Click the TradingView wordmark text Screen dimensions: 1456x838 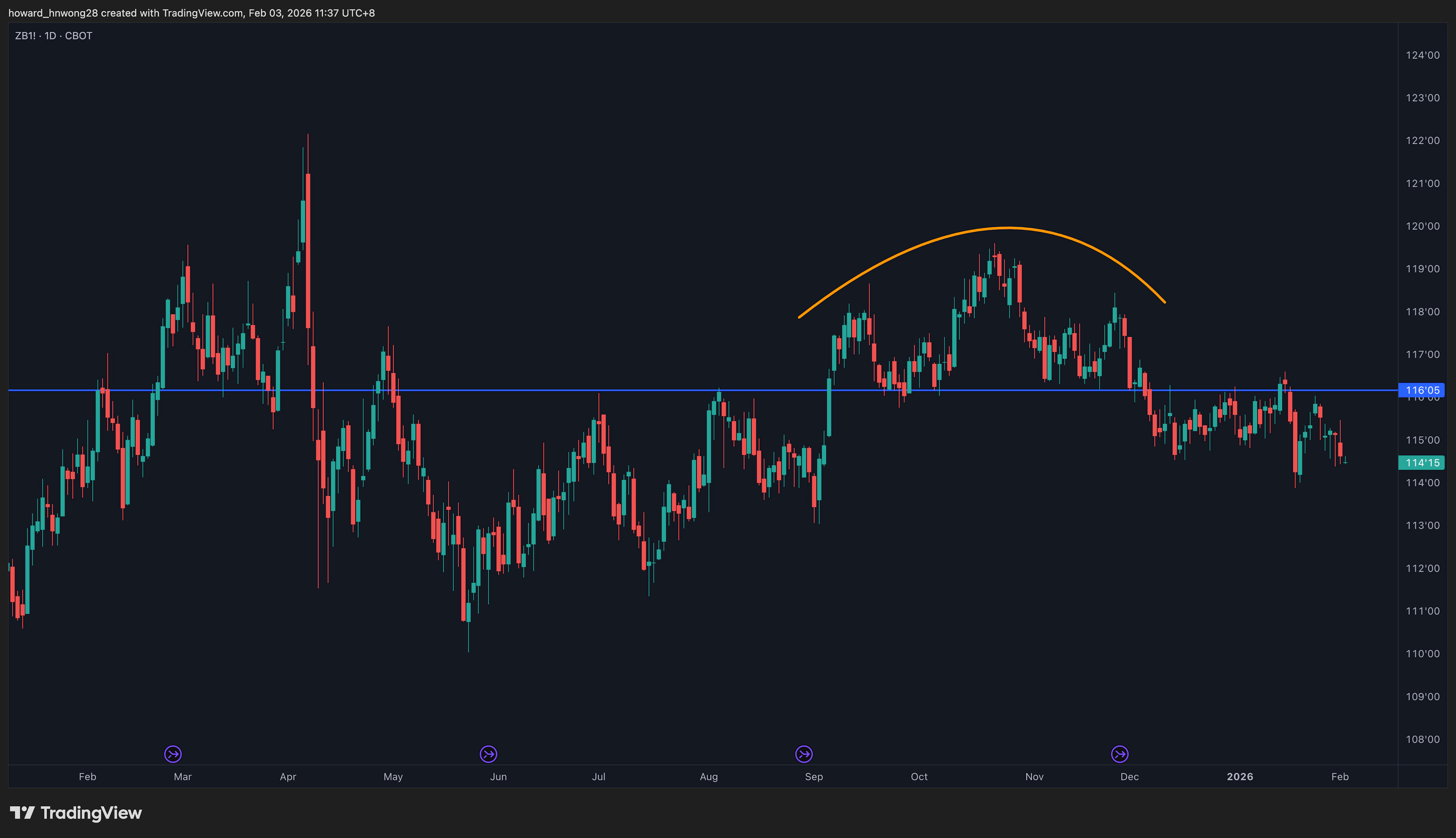pyautogui.click(x=91, y=813)
